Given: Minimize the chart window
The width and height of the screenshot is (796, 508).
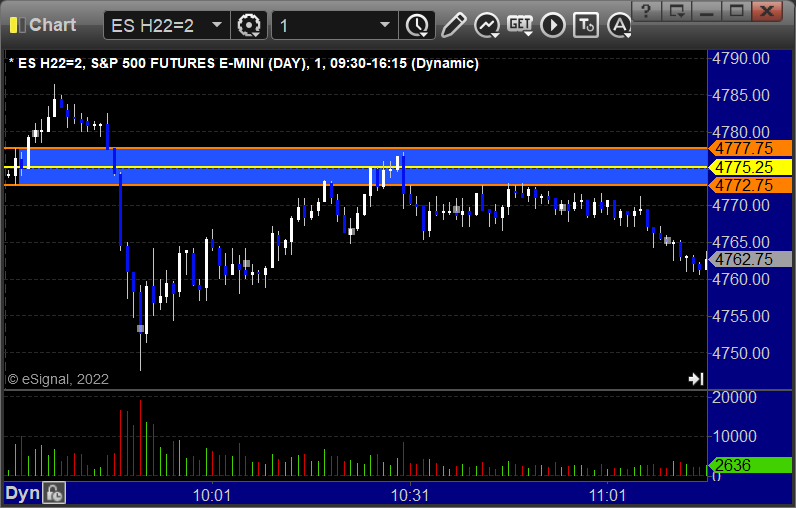Looking at the screenshot, I should point(707,11).
